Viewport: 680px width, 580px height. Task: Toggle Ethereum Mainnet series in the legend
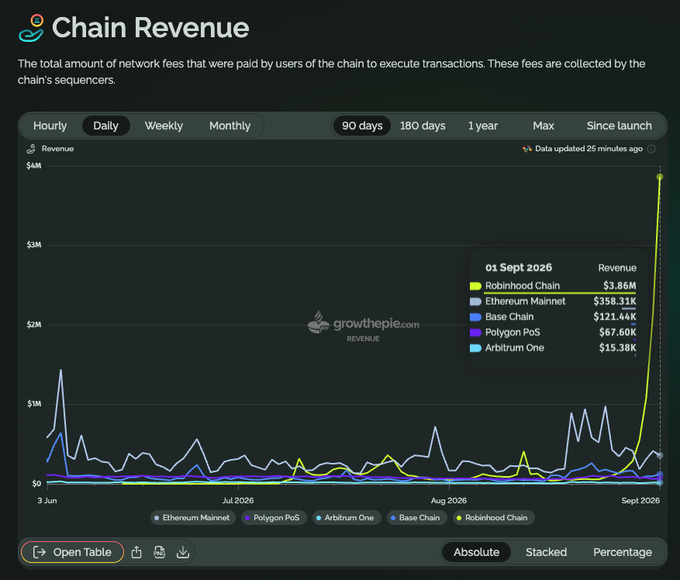coord(193,518)
